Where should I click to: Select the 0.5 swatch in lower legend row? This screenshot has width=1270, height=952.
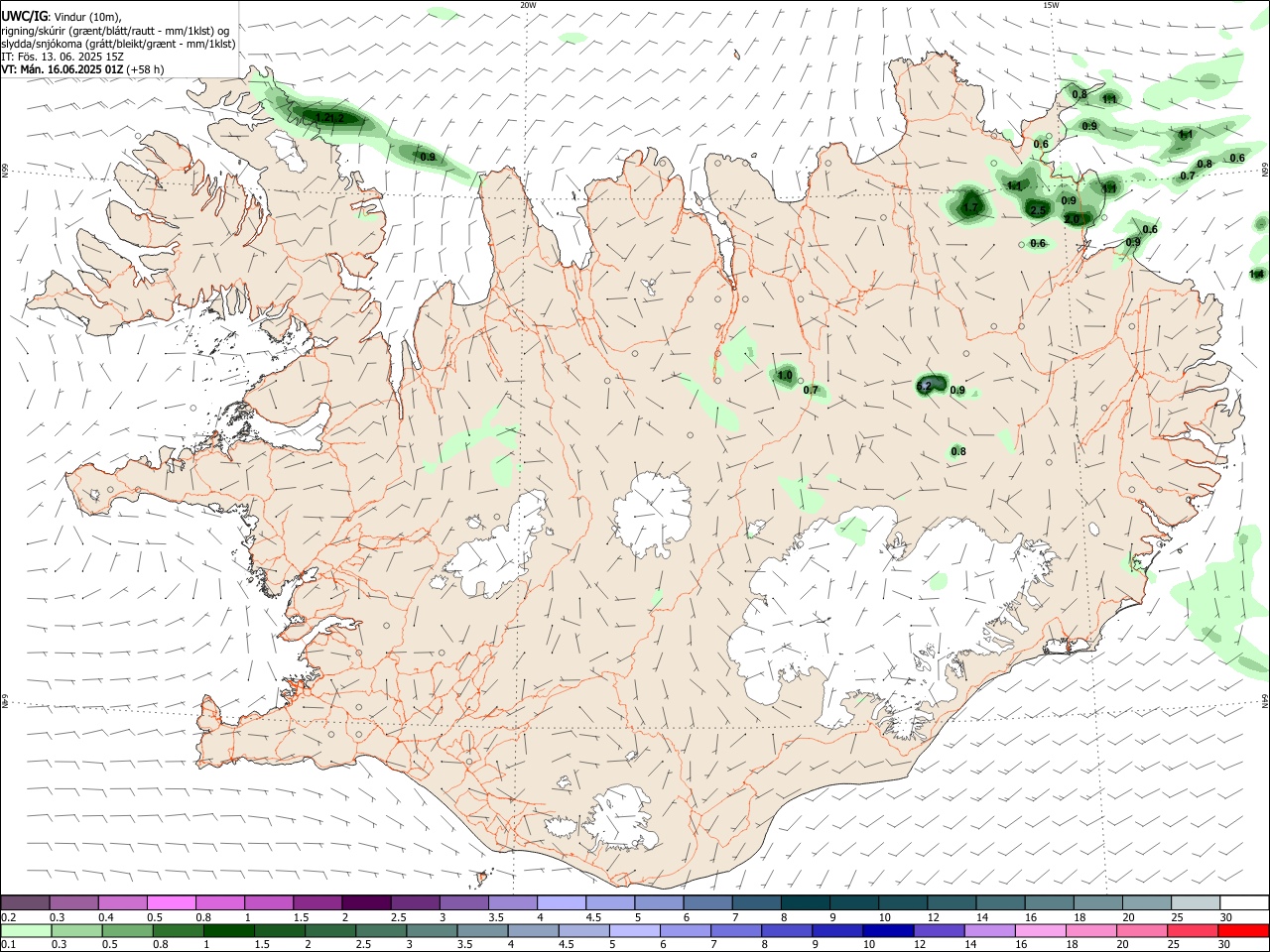click(127, 930)
